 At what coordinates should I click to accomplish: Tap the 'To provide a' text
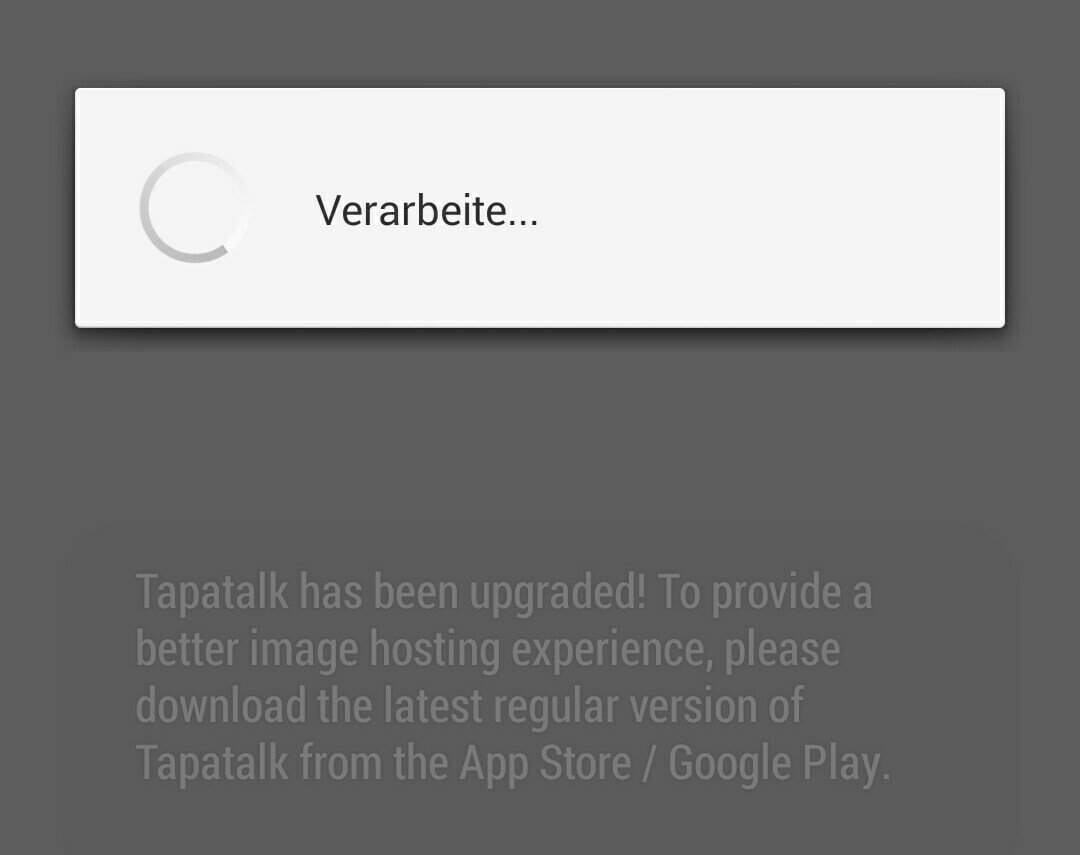pyautogui.click(x=765, y=593)
